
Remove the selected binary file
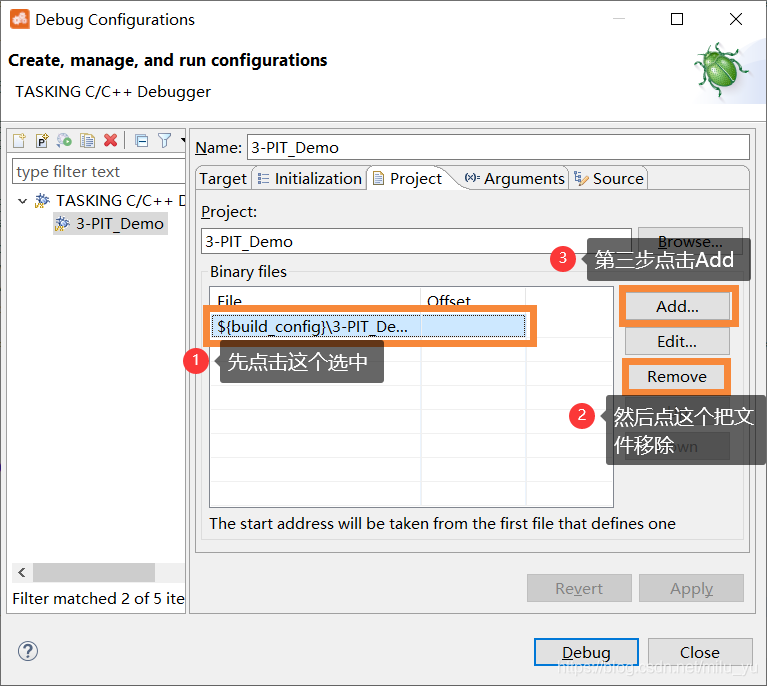(677, 376)
